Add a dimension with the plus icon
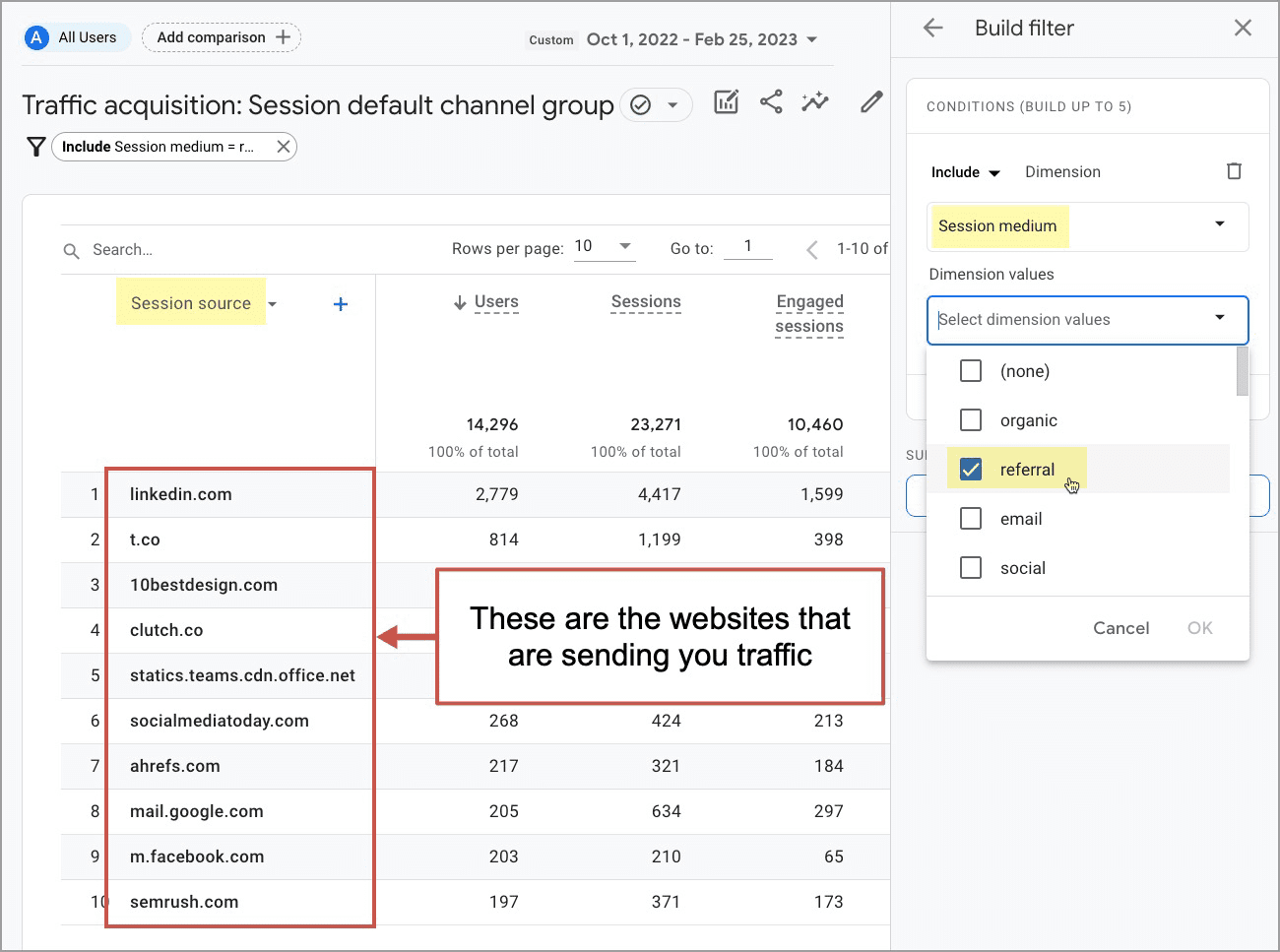This screenshot has width=1280, height=952. (341, 304)
